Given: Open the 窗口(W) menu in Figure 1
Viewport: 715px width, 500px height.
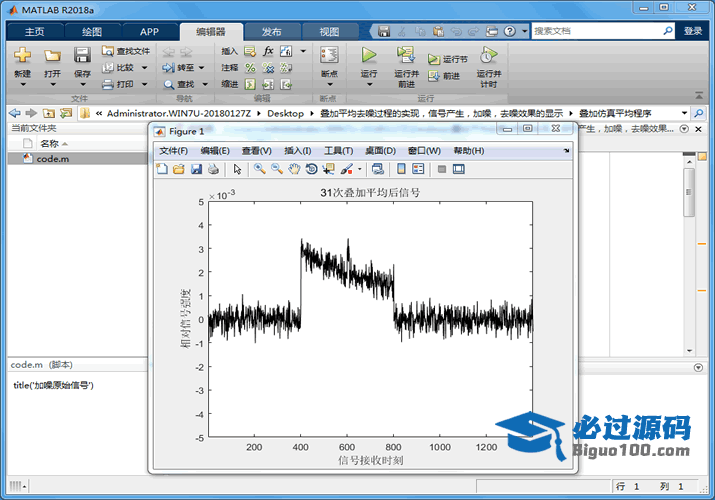Looking at the screenshot, I should [x=424, y=150].
